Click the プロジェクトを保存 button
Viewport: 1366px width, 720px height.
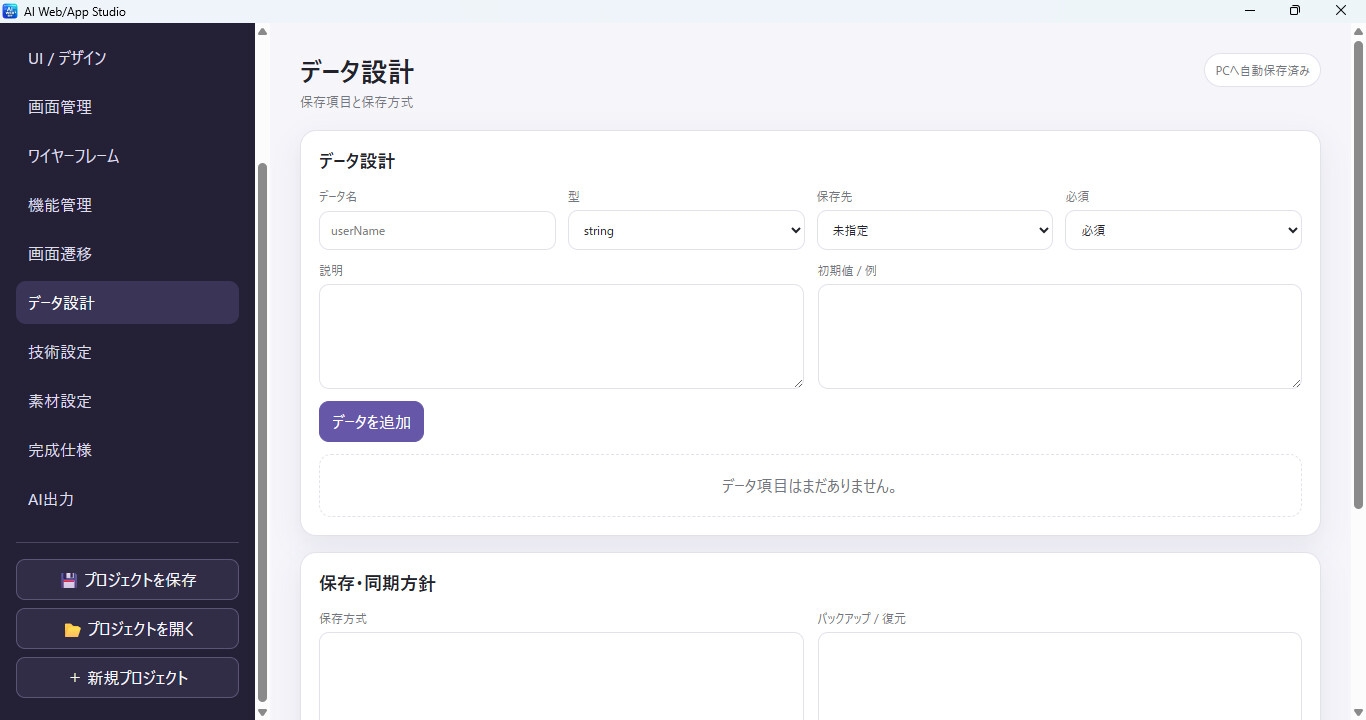[x=127, y=580]
